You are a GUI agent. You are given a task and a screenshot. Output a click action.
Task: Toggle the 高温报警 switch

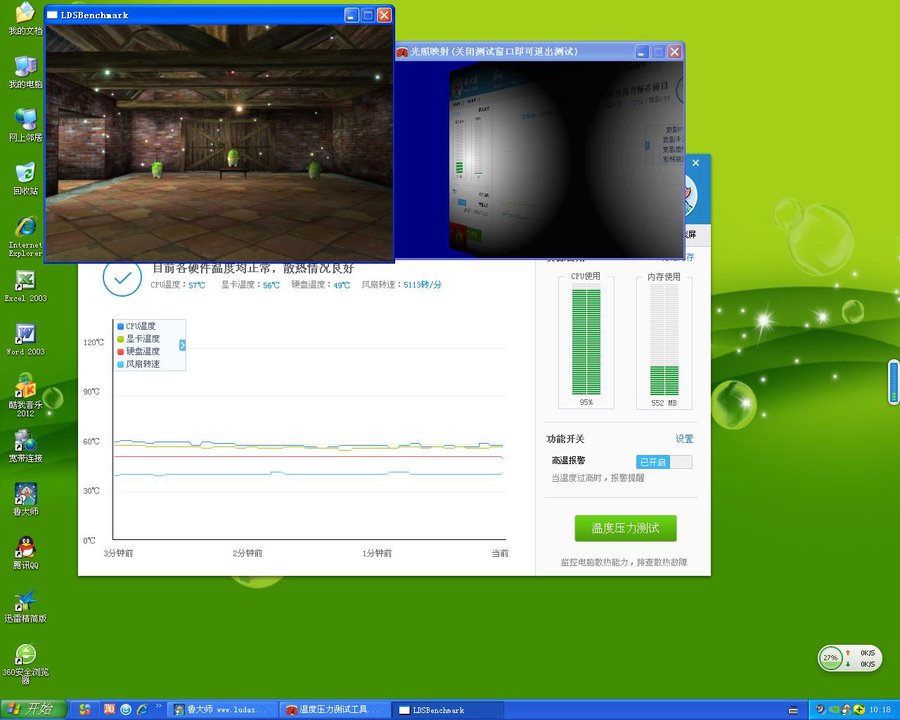[664, 462]
